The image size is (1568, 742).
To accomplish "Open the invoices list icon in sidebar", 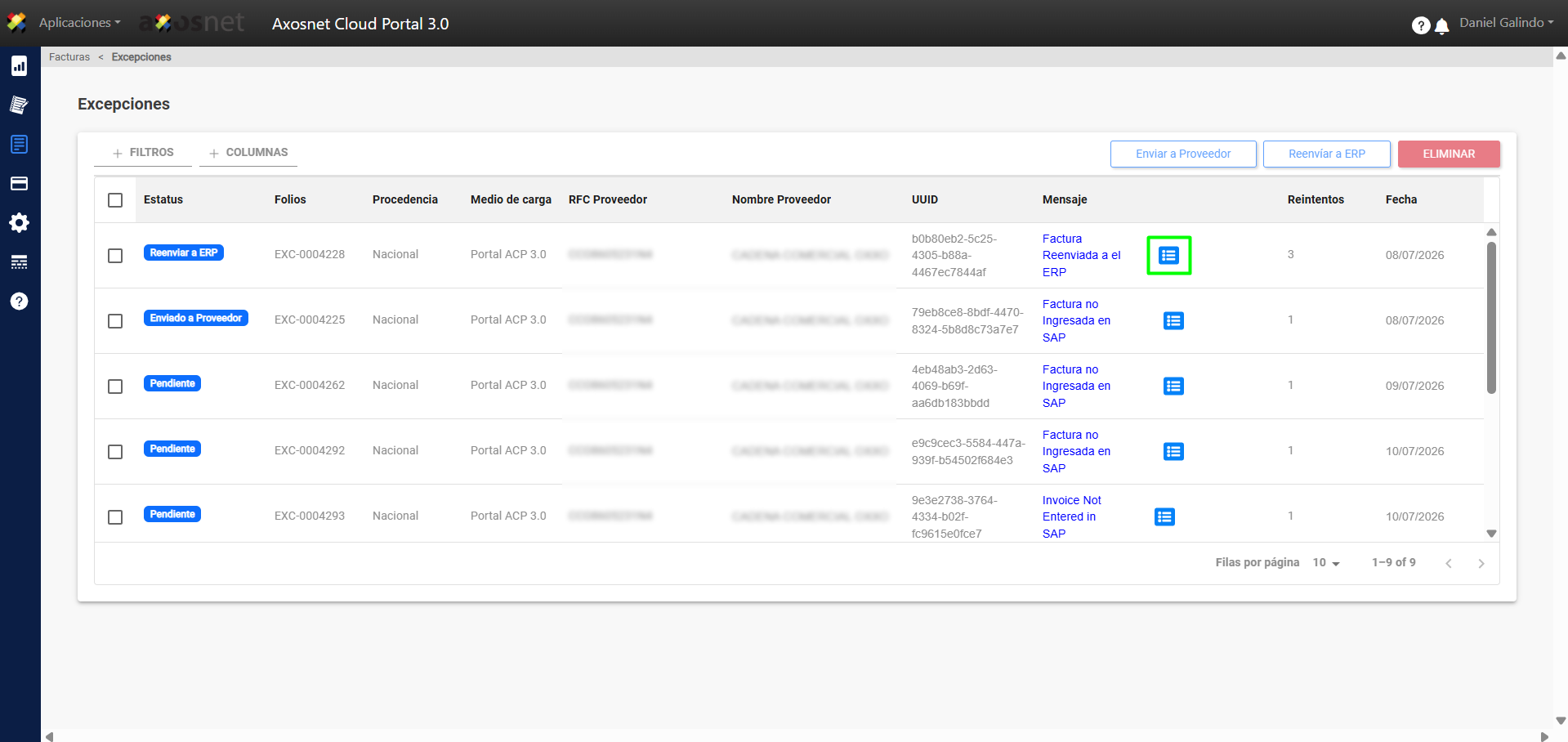I will coord(19,145).
